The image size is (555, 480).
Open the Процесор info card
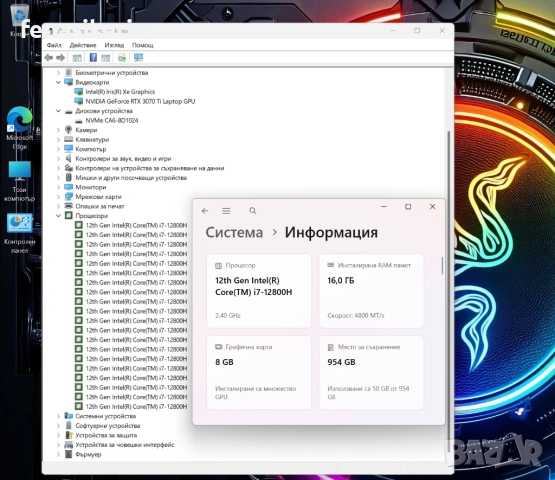259,291
